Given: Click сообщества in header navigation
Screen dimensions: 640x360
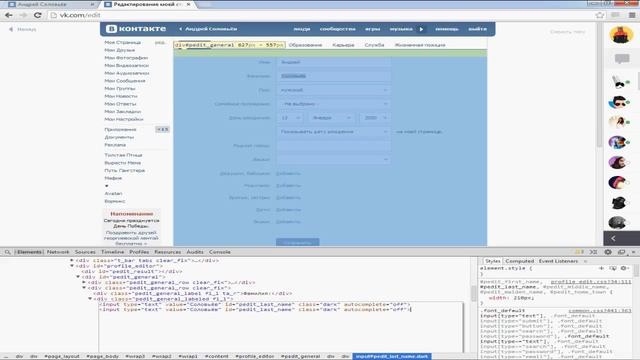Looking at the screenshot, I should tap(338, 29).
